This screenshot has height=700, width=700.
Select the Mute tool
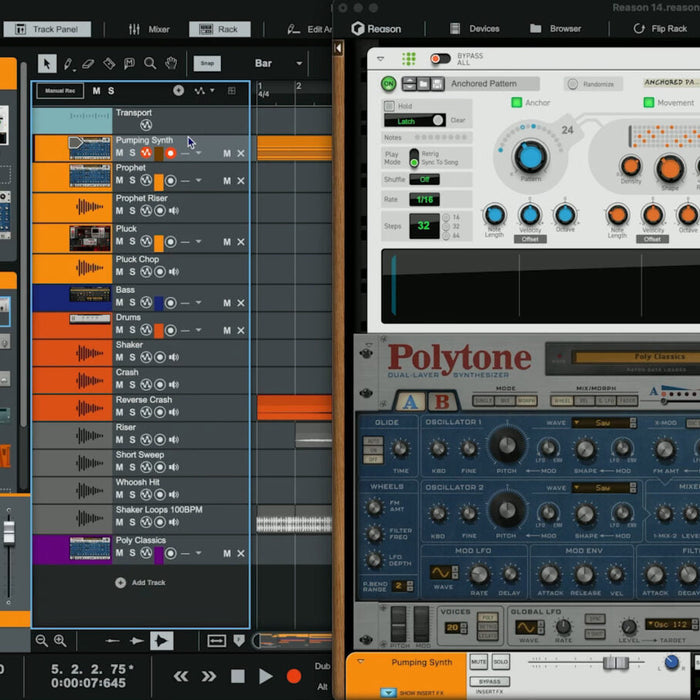tap(129, 63)
